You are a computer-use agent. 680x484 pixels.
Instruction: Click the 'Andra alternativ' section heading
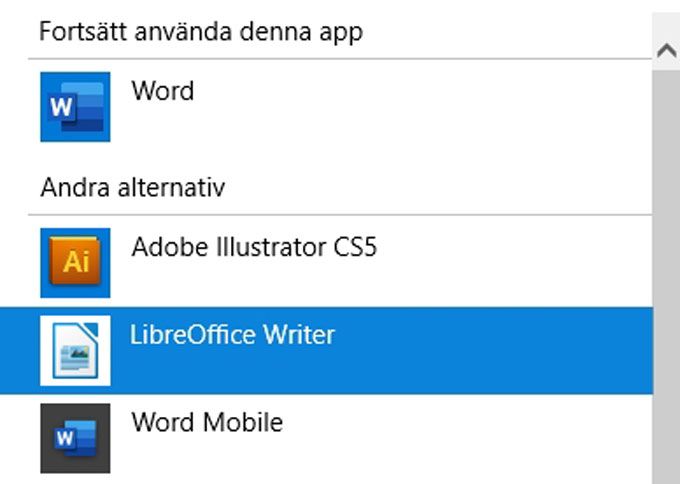(x=133, y=188)
